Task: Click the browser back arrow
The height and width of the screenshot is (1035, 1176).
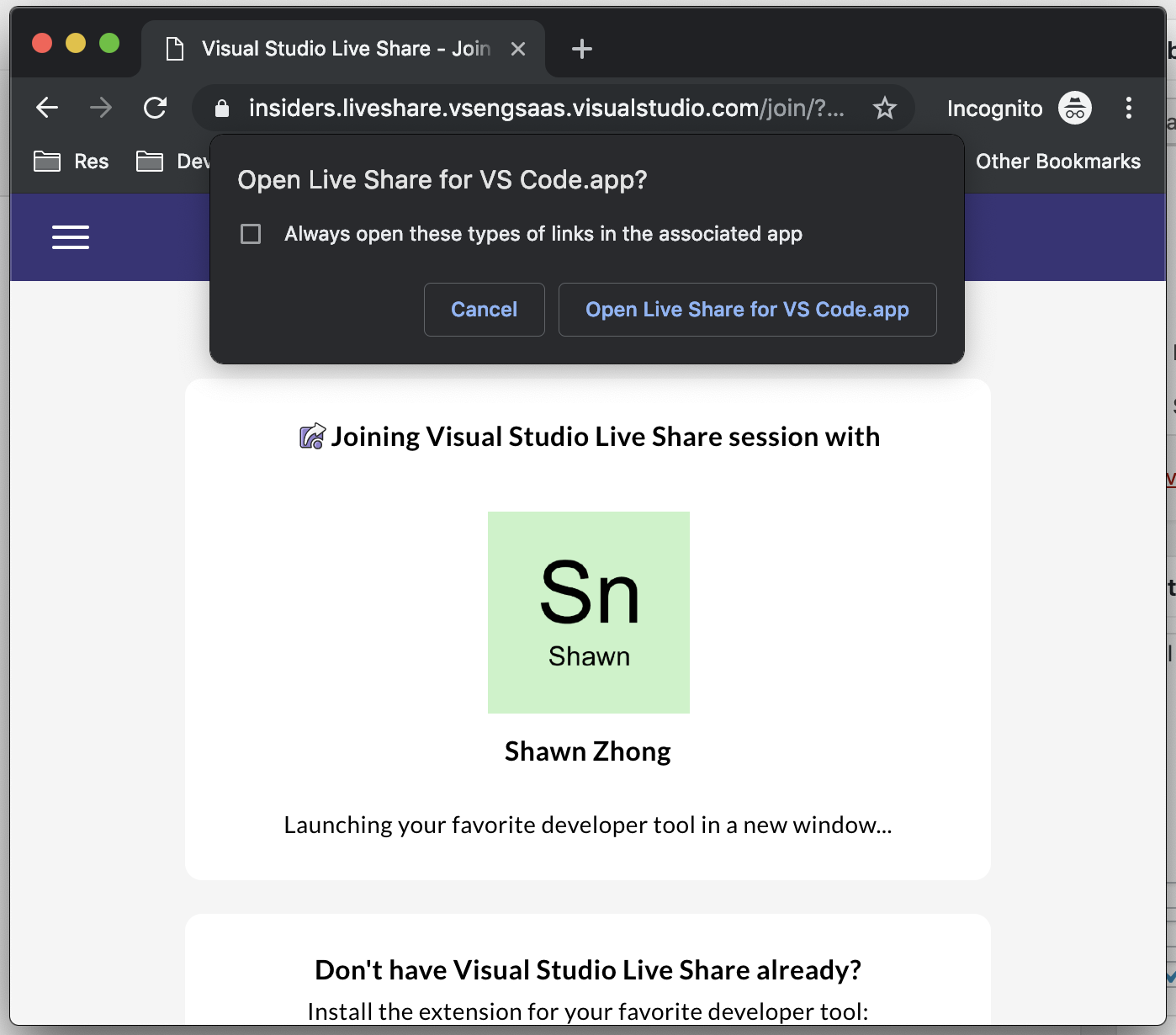Action: point(47,108)
